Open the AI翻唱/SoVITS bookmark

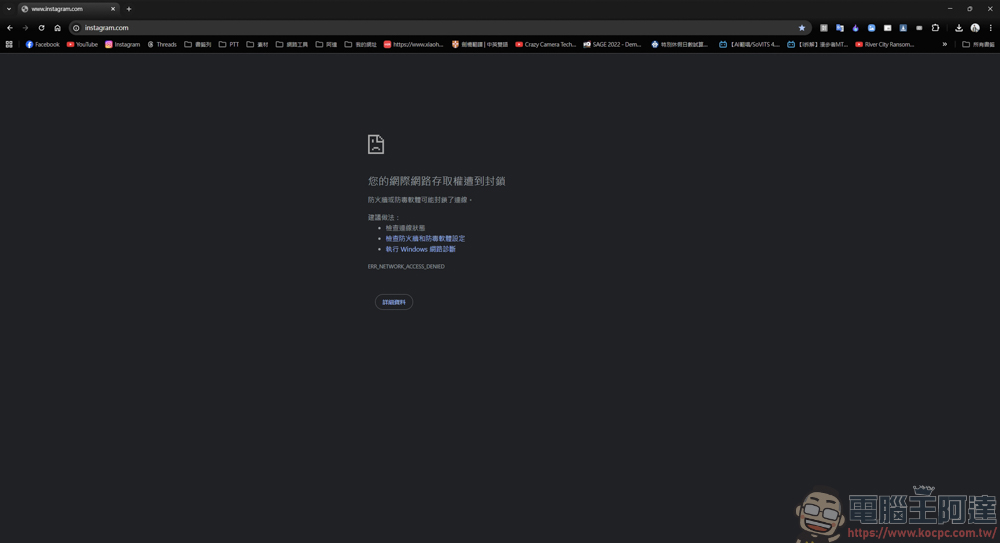click(749, 45)
